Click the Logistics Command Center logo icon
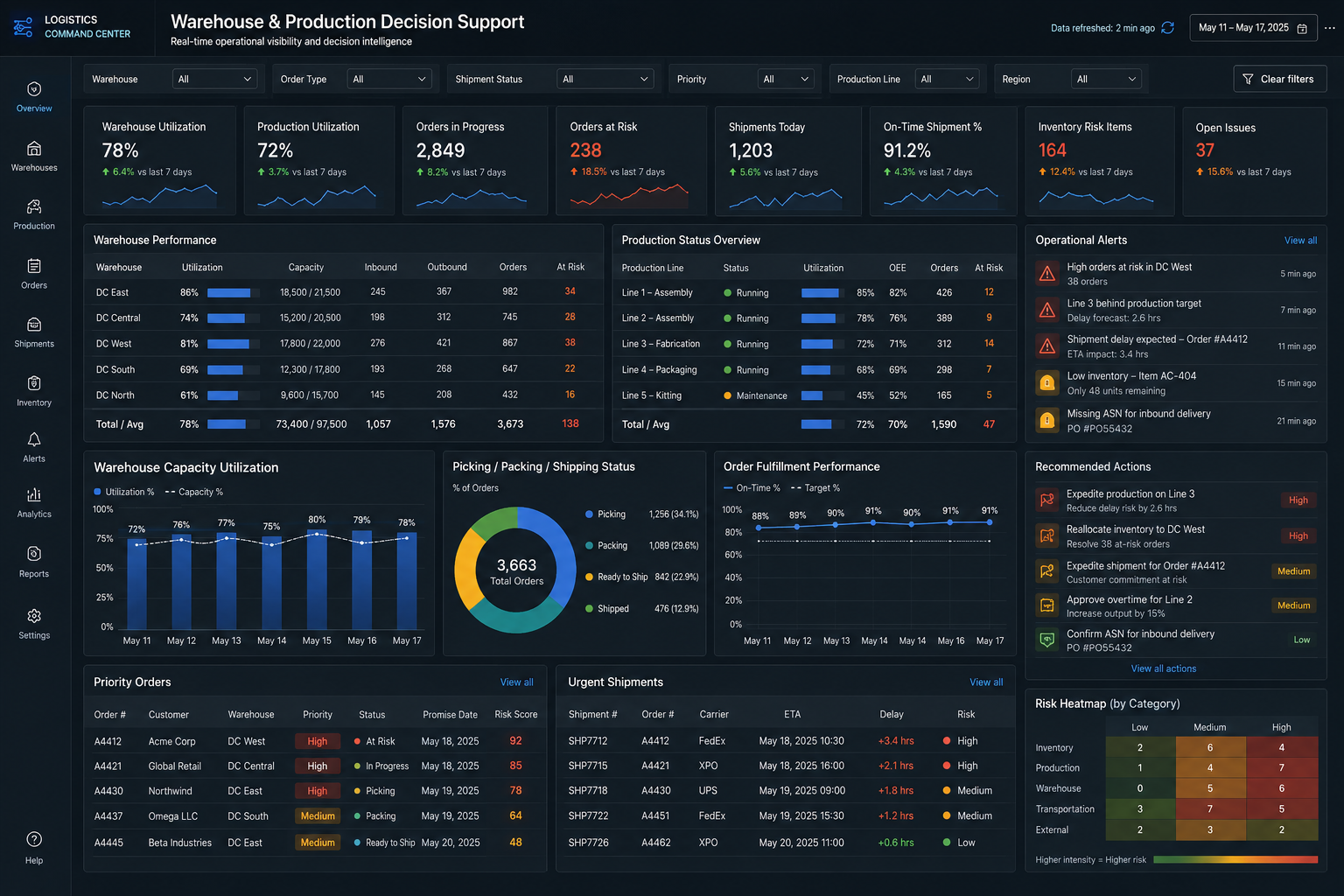This screenshot has width=1344, height=896. tap(23, 27)
